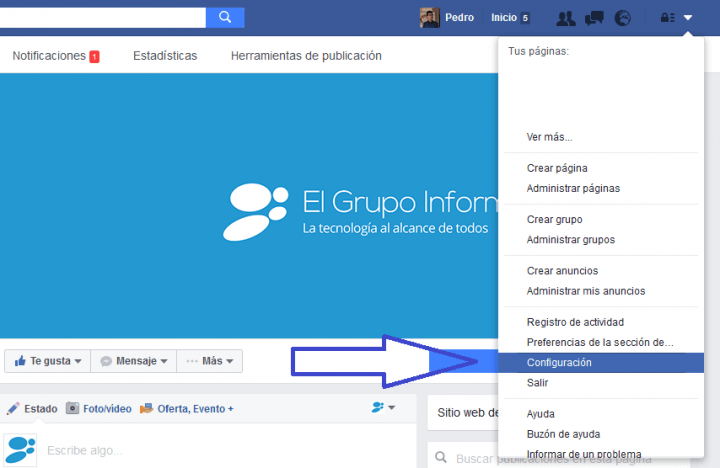Click the Facebook search input field

click(103, 17)
